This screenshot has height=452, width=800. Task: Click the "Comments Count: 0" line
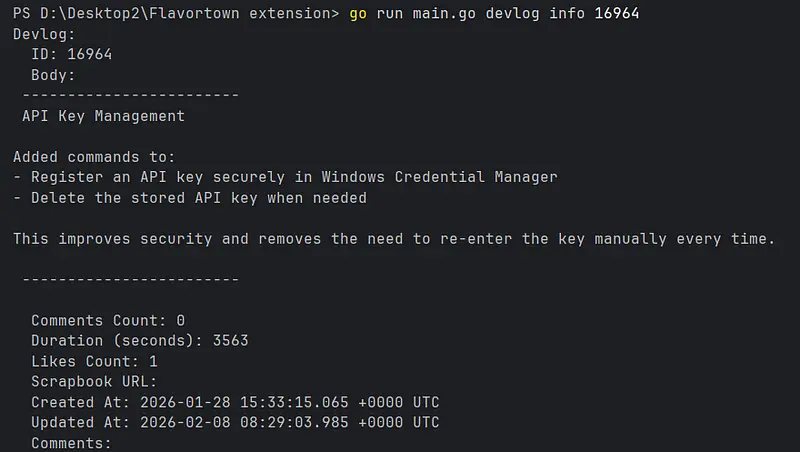click(x=108, y=321)
